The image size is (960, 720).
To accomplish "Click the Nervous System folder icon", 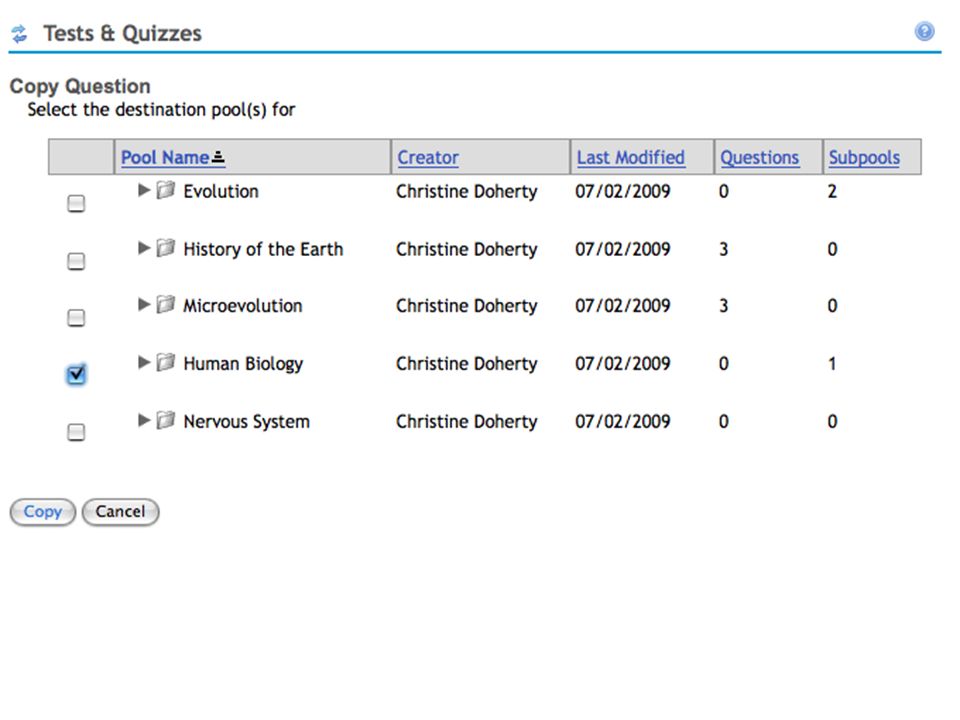I will [165, 420].
